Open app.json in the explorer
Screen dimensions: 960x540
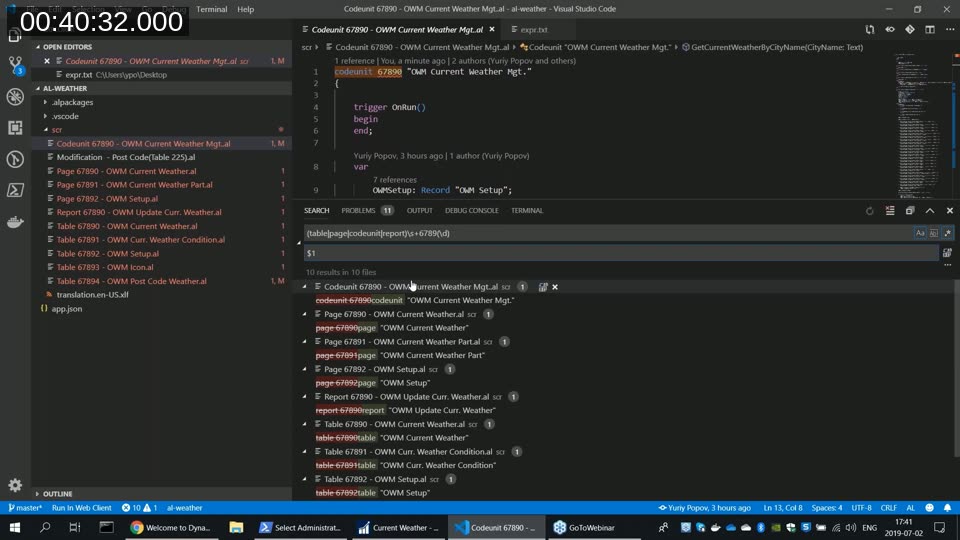click(x=67, y=309)
